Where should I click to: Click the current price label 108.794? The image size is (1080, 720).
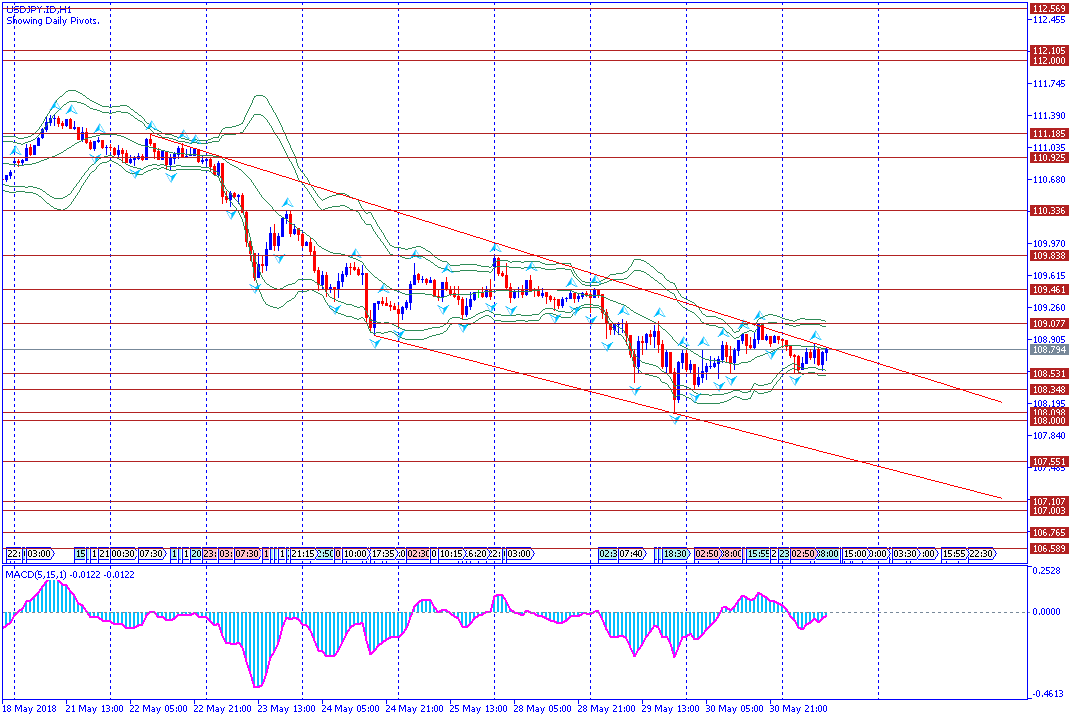1047,350
